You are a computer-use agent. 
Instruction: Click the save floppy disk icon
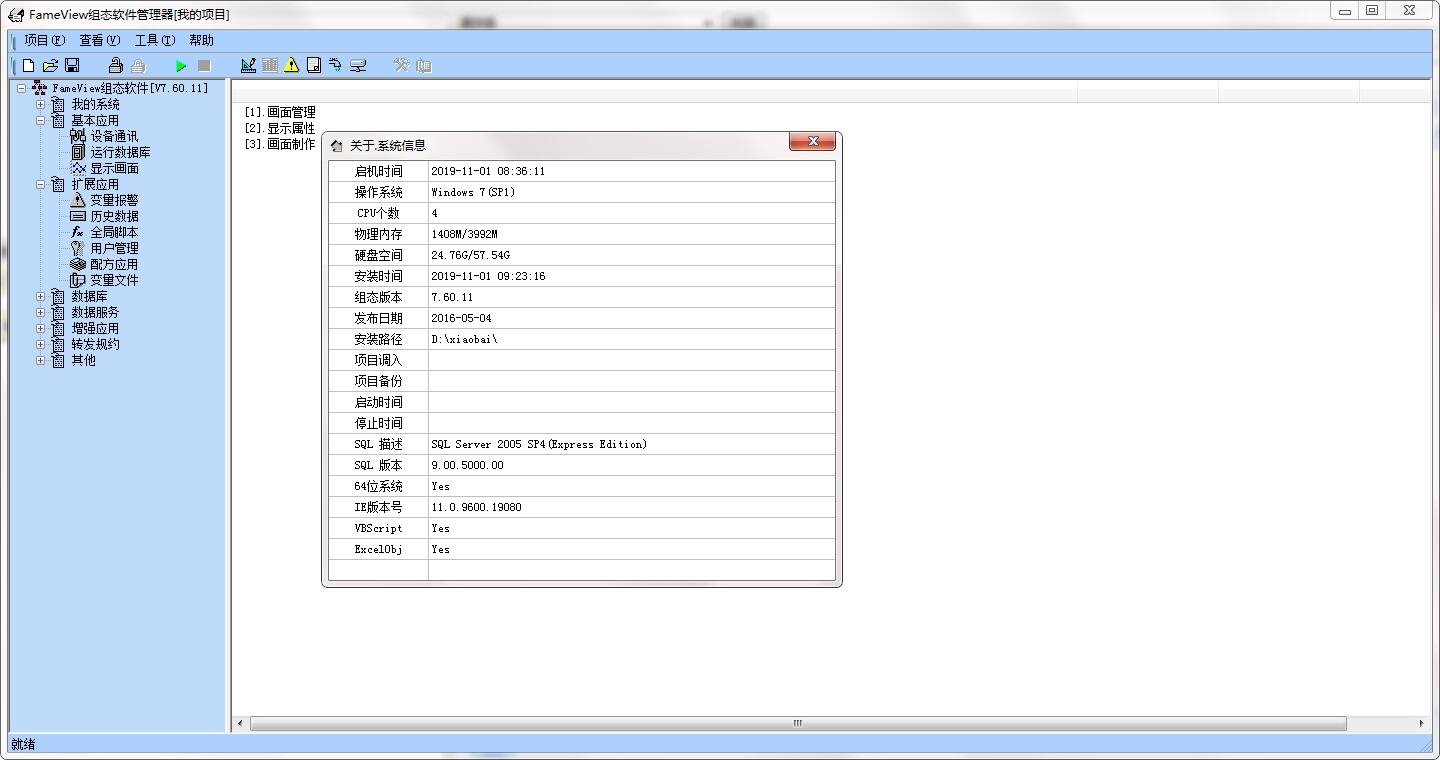pyautogui.click(x=72, y=66)
